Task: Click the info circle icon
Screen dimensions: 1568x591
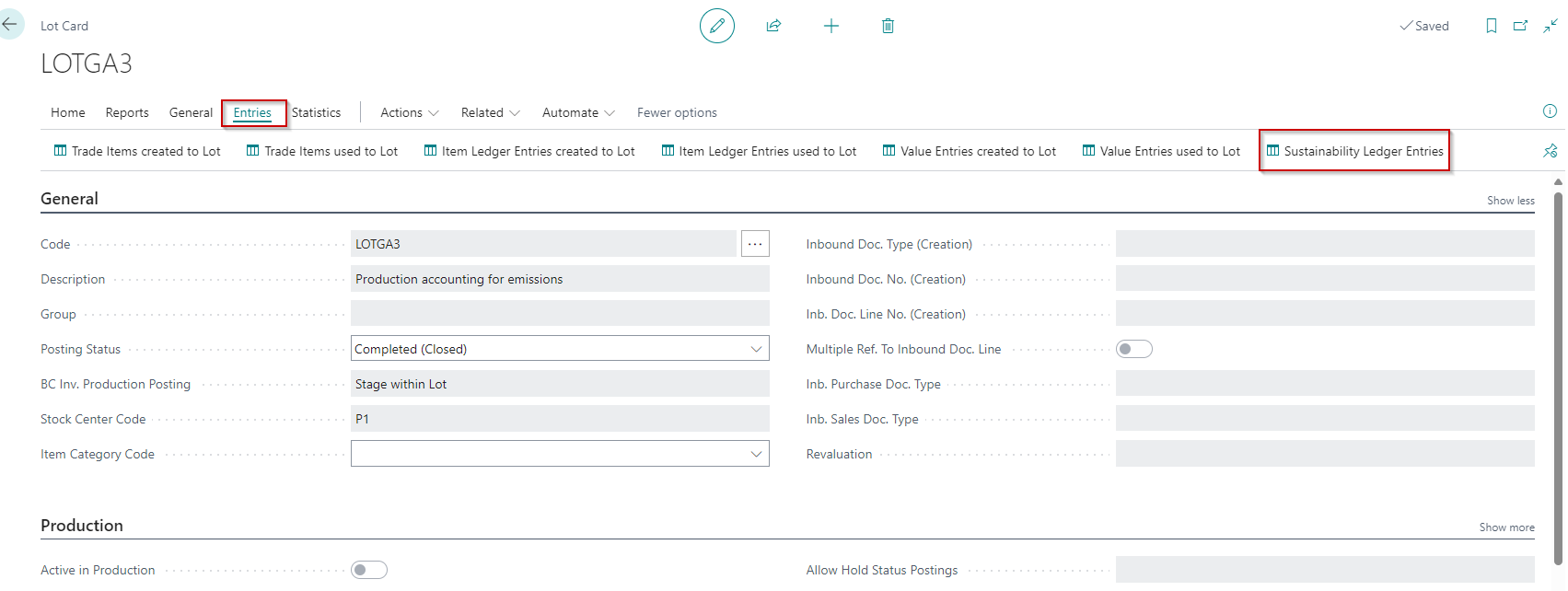Action: tap(1550, 111)
